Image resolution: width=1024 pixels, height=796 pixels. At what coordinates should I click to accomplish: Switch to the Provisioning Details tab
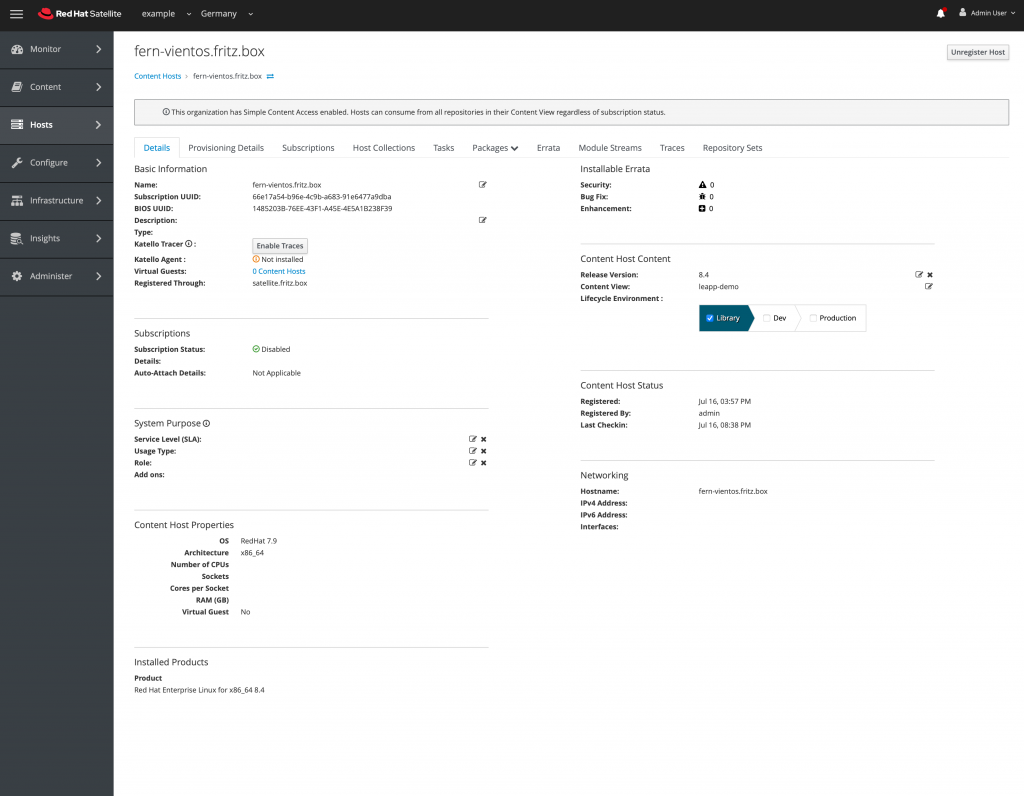click(226, 148)
